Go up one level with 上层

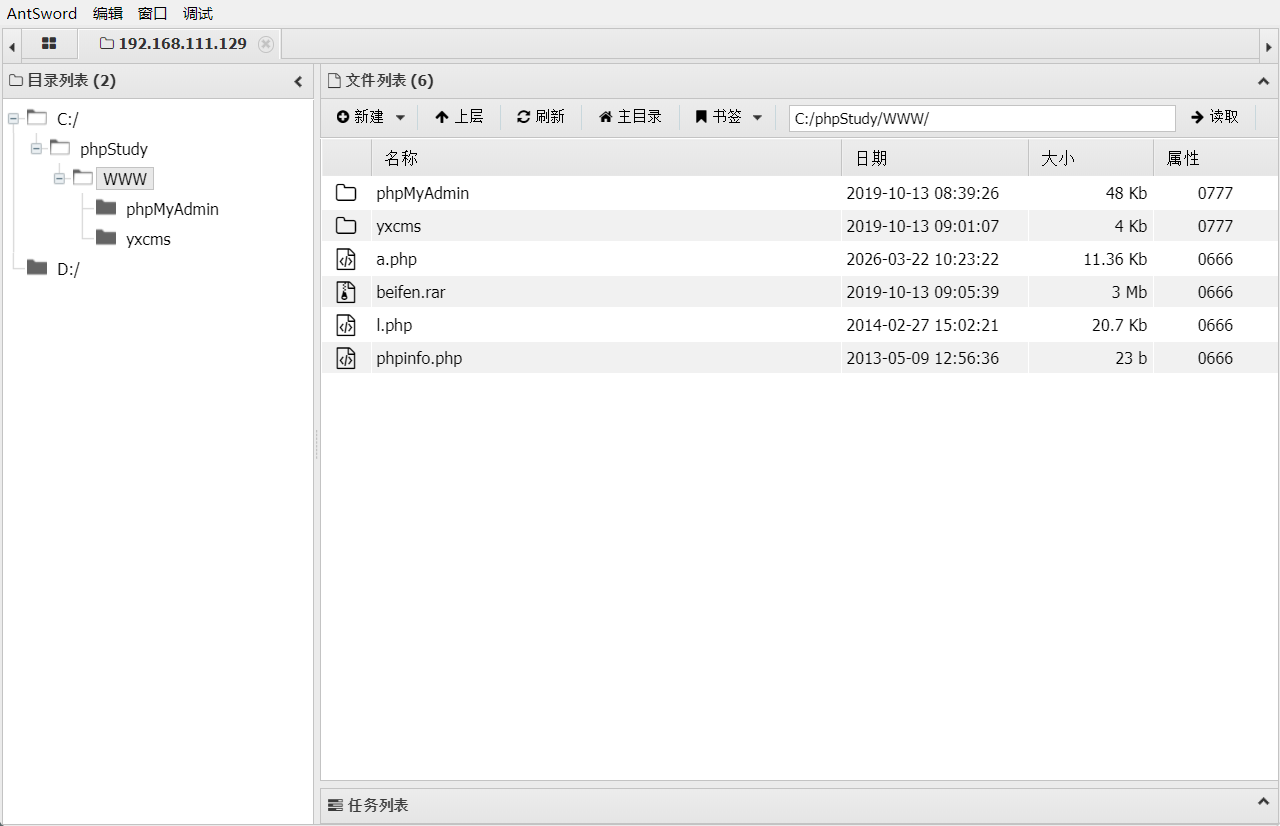[x=459, y=117]
